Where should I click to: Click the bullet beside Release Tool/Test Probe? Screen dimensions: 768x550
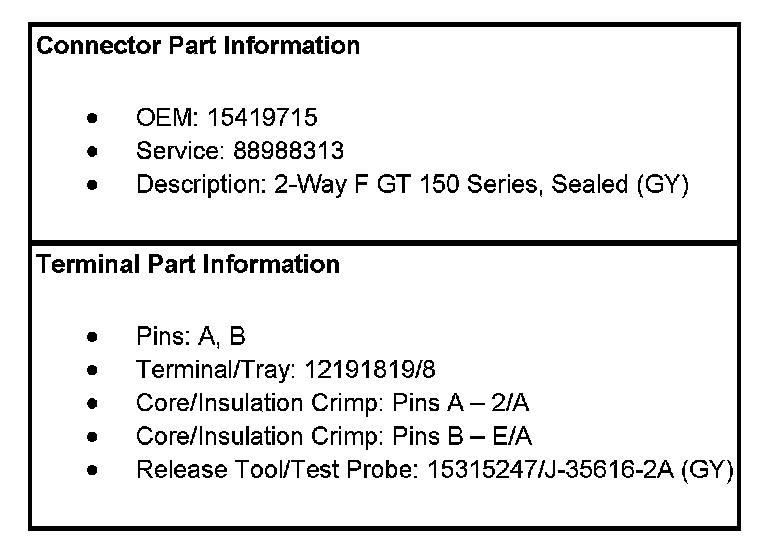(x=93, y=469)
